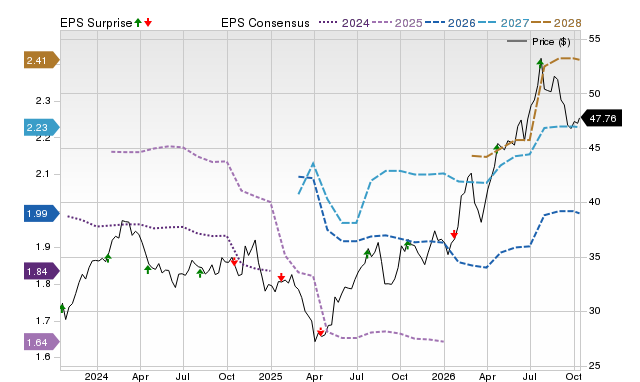The width and height of the screenshot is (640, 382).
Task: Click the 2.1 label on left EPS axis
Action: (x=43, y=174)
